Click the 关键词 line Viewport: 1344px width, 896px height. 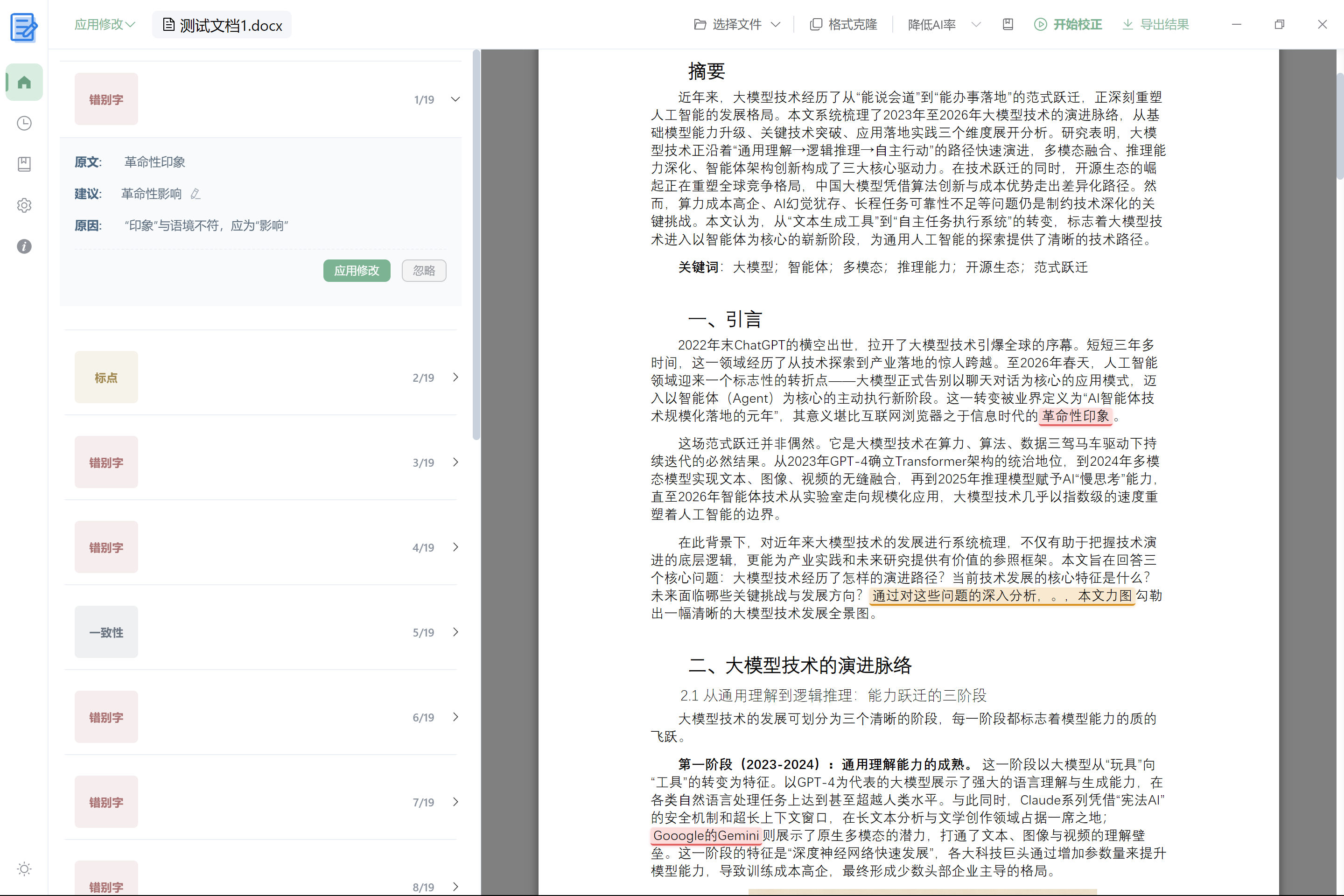[x=883, y=267]
